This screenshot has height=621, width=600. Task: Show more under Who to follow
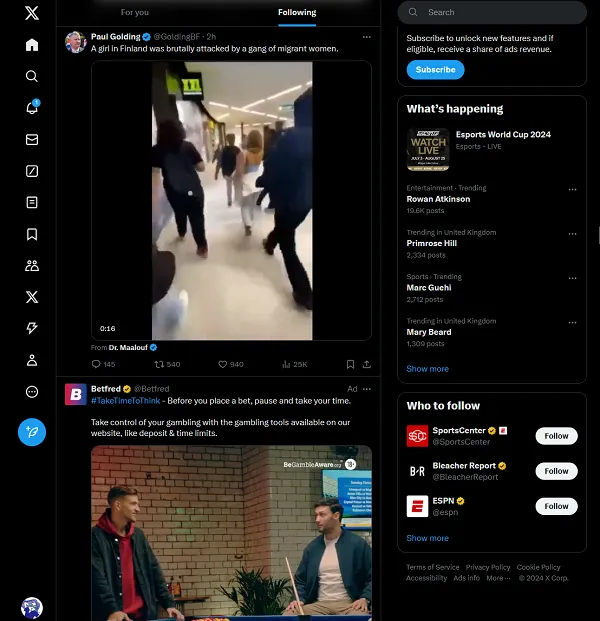coord(427,538)
